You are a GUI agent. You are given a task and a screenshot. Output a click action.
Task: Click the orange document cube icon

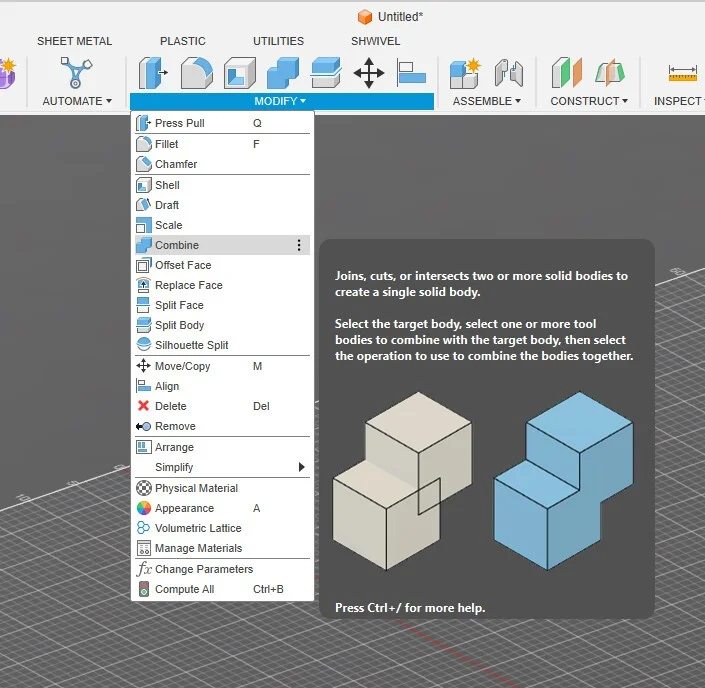pyautogui.click(x=365, y=17)
